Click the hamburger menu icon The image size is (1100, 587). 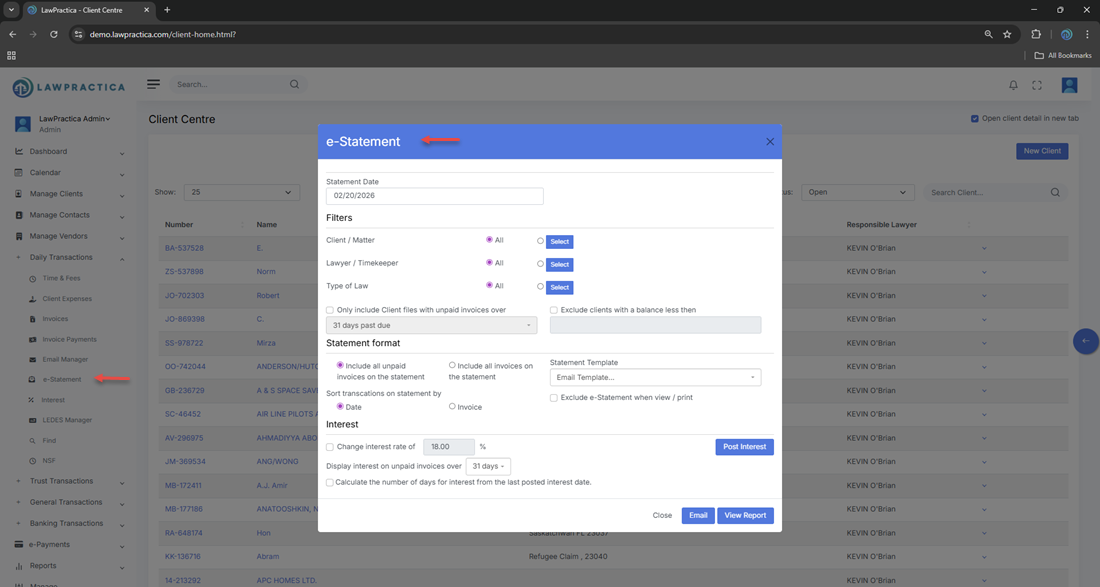(153, 84)
